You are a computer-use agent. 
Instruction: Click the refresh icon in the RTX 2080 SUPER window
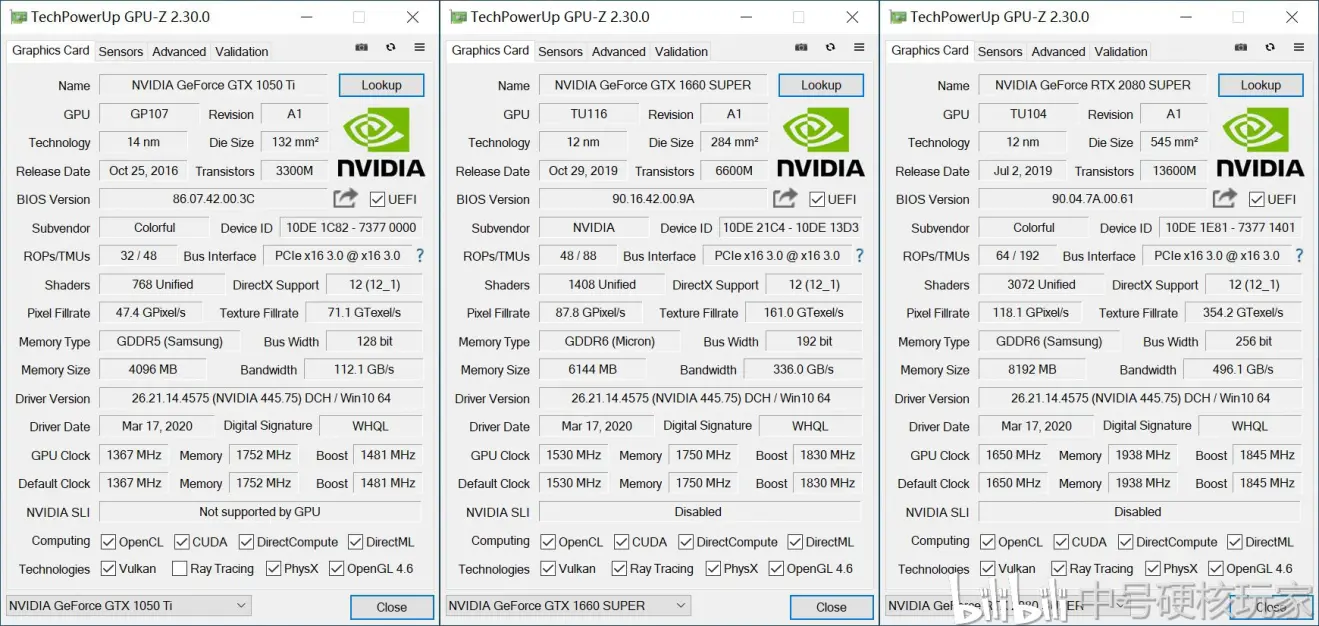click(x=1269, y=47)
